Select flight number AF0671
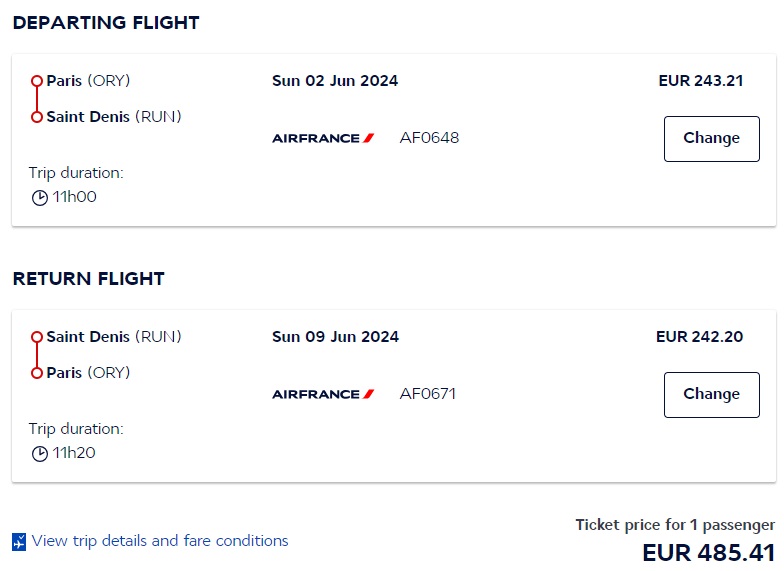This screenshot has height=571, width=784. 428,394
